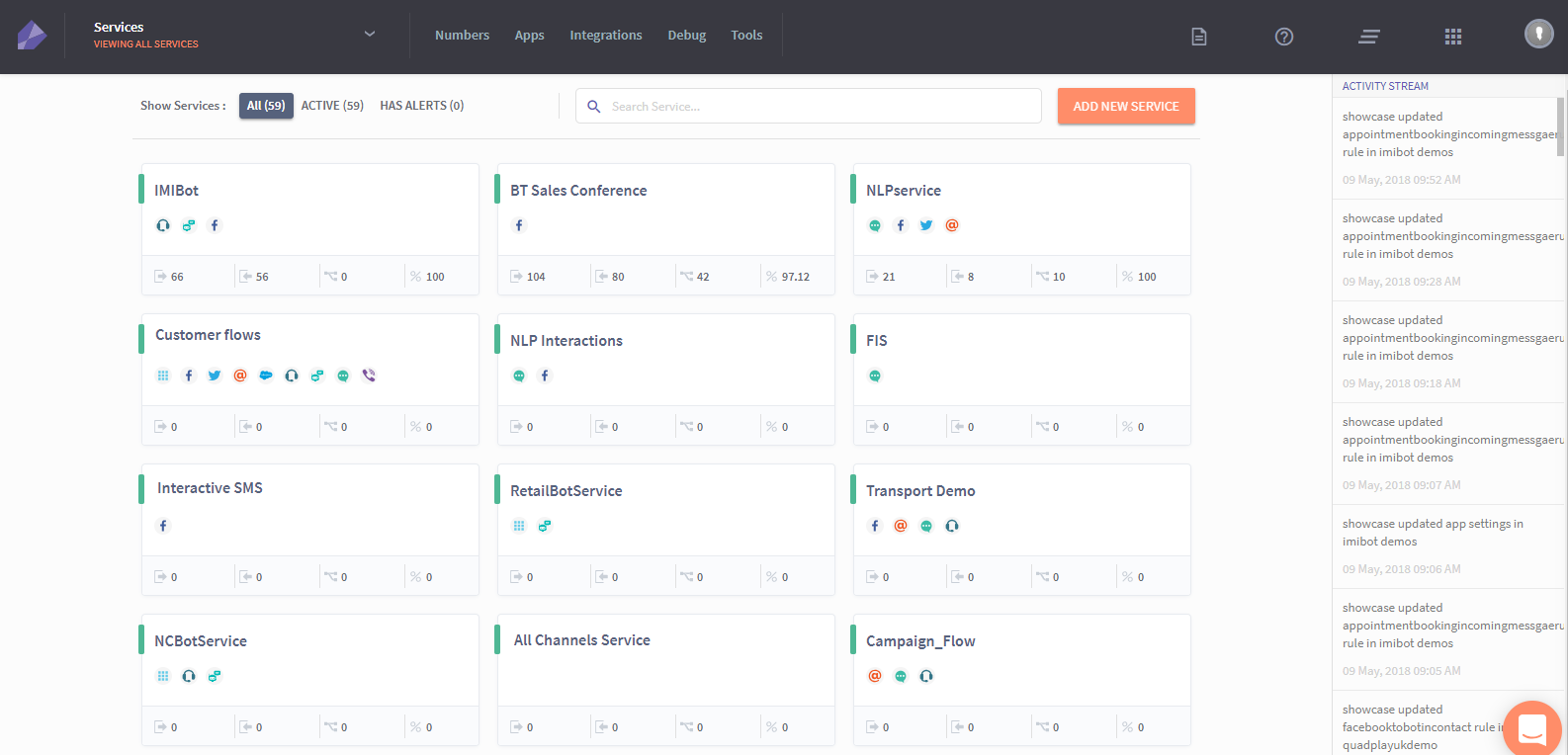Click the bot chat icon in RetailBotService
The width and height of the screenshot is (1568, 755).
(545, 526)
